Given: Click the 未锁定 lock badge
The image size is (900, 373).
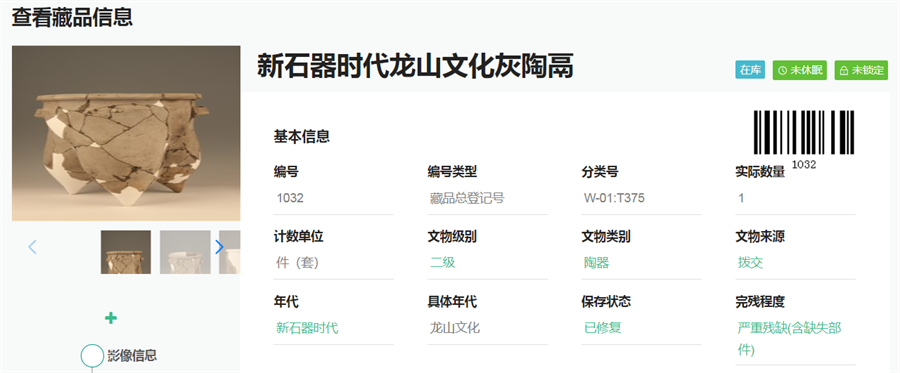Looking at the screenshot, I should [861, 70].
